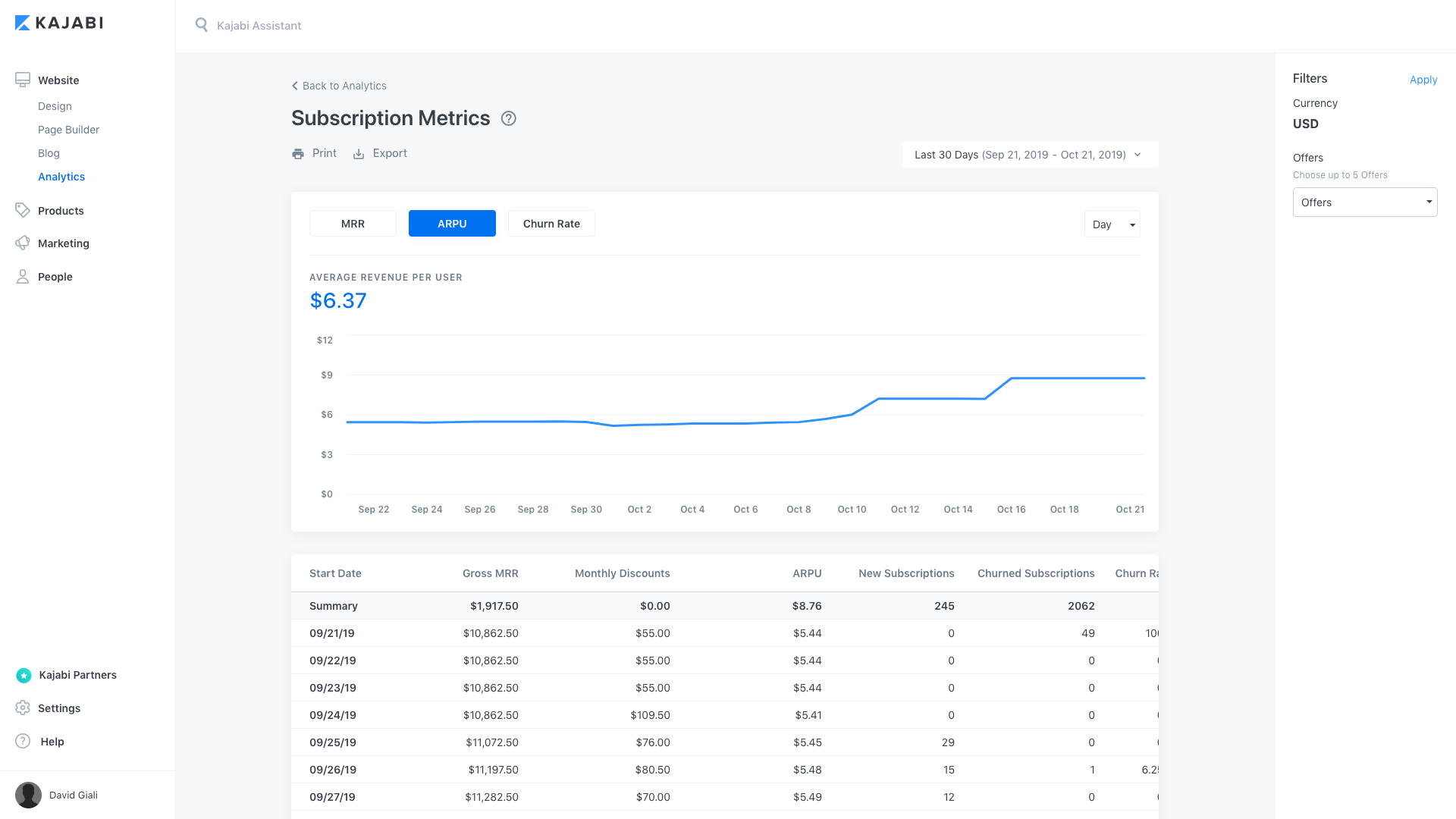
Task: Select the Churn Rate tab
Action: coord(551,224)
